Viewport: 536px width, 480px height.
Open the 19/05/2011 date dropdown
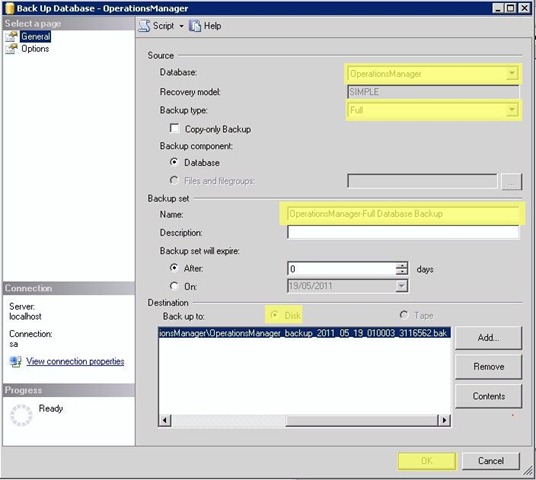point(402,286)
